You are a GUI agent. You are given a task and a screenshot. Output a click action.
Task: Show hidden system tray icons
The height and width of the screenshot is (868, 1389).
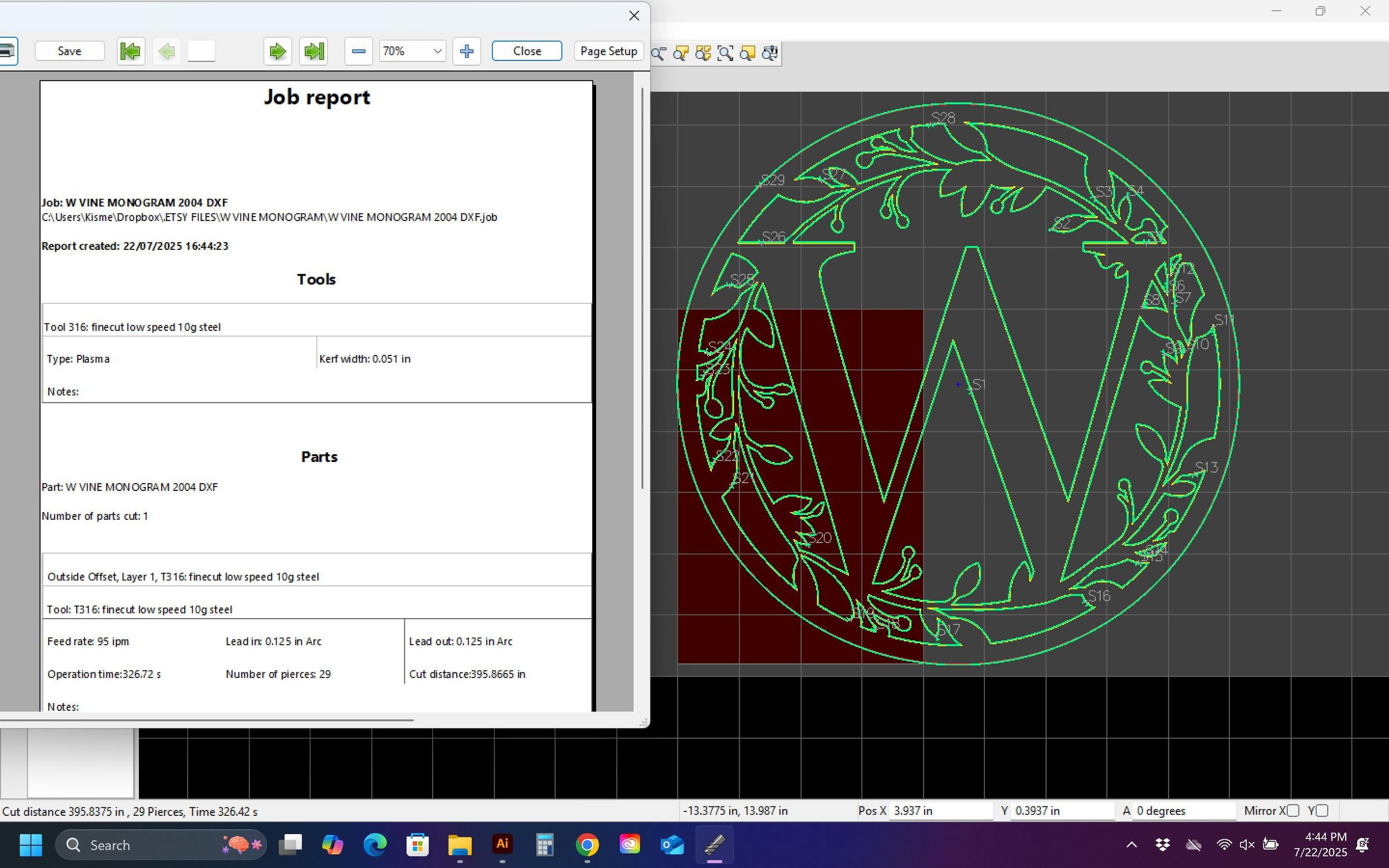[x=1131, y=845]
